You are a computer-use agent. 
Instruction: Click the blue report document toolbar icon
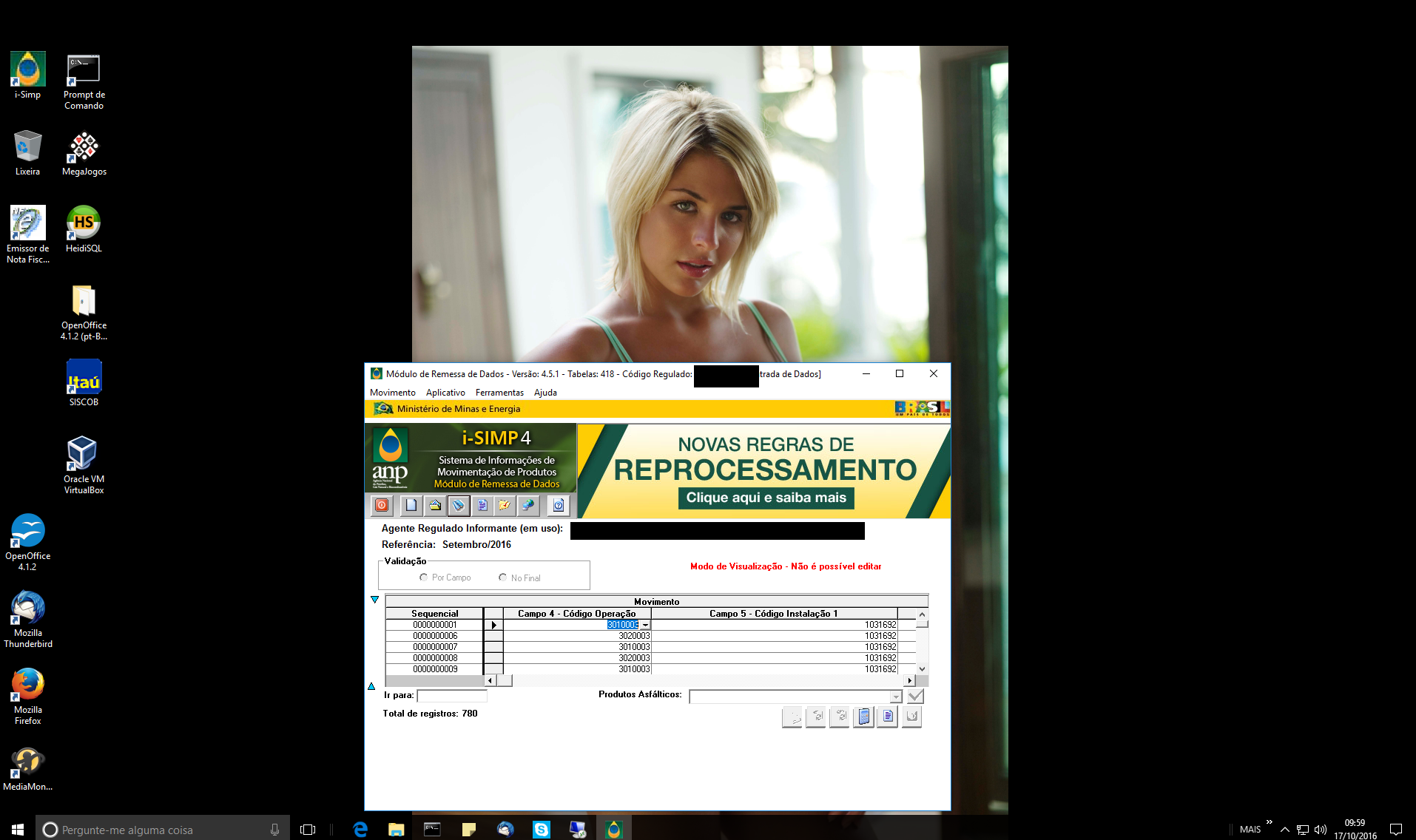pyautogui.click(x=482, y=505)
